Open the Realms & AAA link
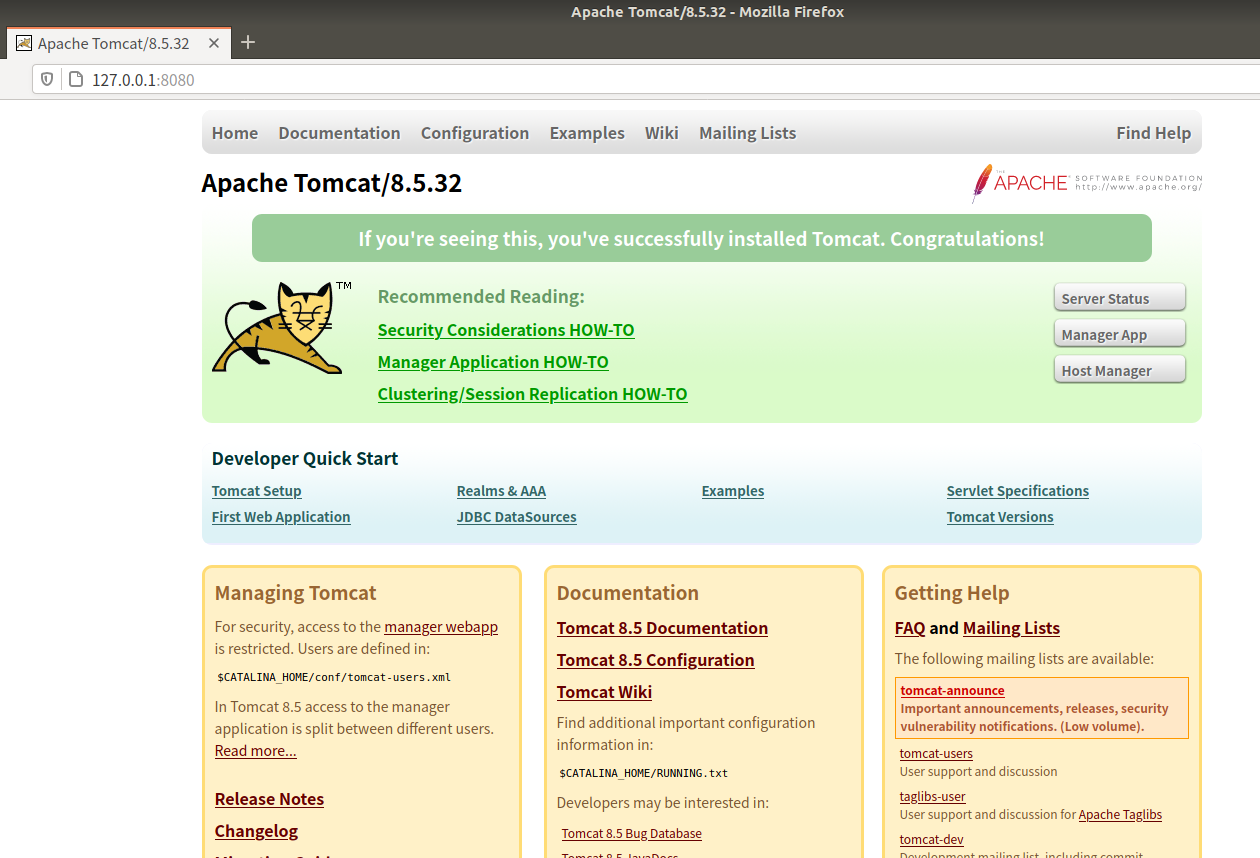The image size is (1260, 858). (x=501, y=491)
